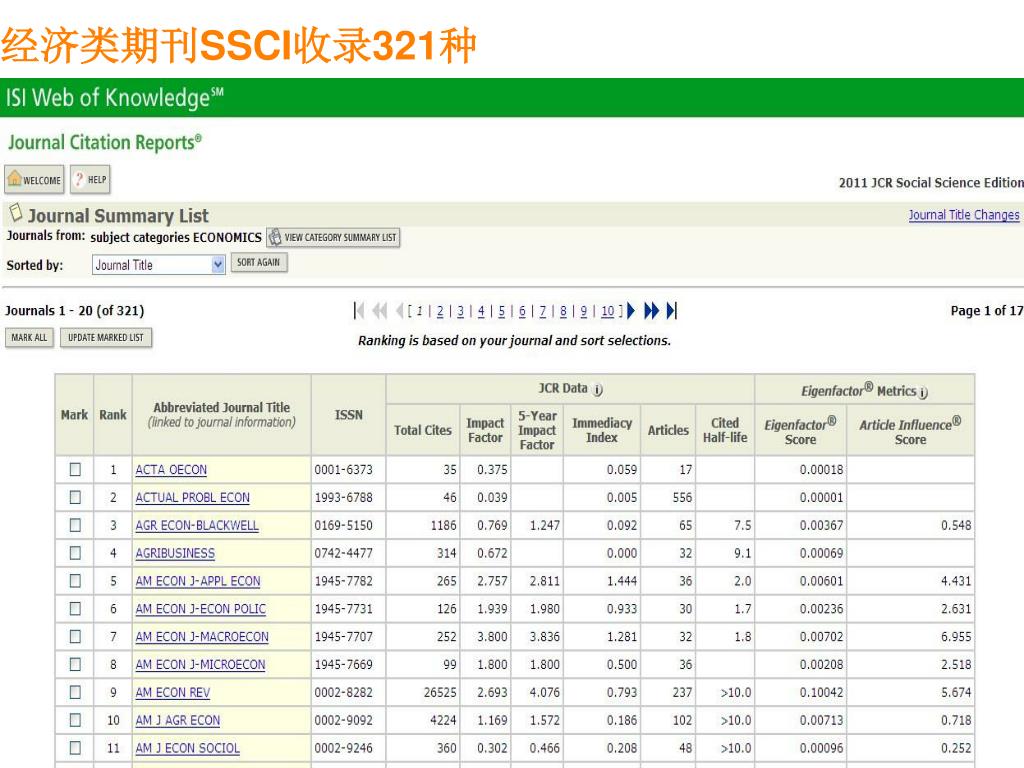Click the Eigenfactor Metrics info icon
This screenshot has height=768, width=1024.
[x=923, y=392]
